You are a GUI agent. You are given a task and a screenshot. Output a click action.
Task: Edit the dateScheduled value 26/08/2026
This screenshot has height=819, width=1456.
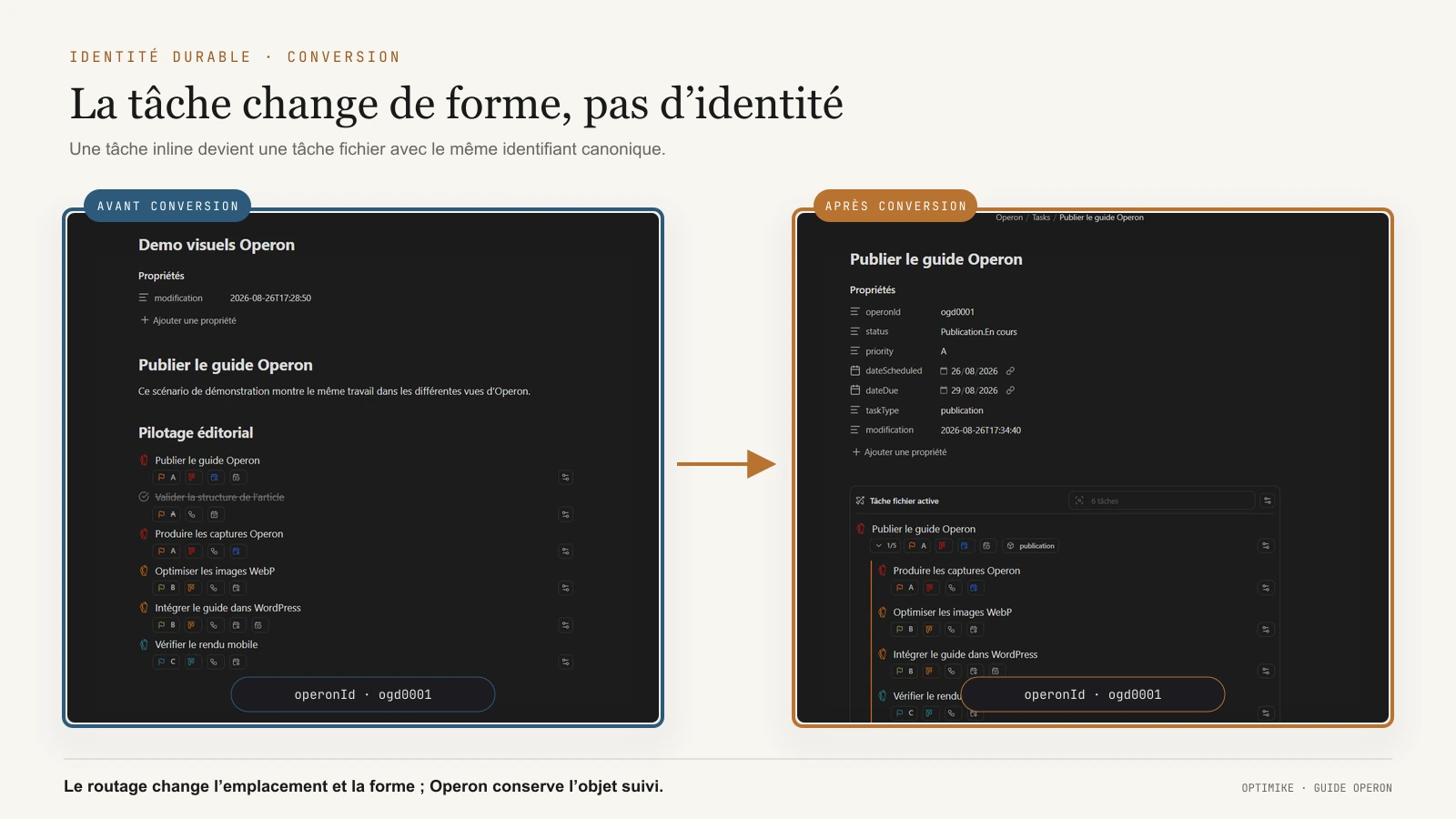click(x=975, y=371)
